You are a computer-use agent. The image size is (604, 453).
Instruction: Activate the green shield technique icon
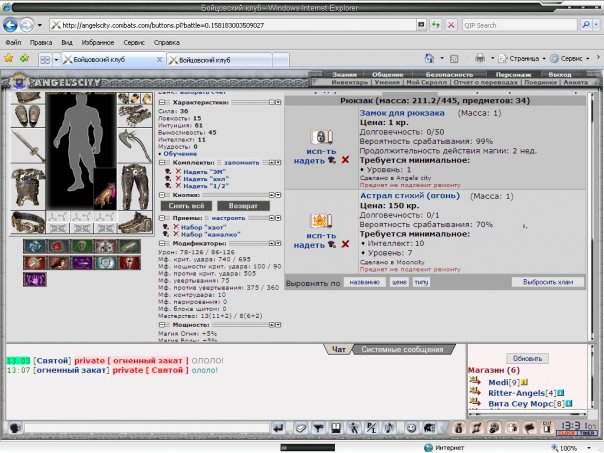[82, 247]
